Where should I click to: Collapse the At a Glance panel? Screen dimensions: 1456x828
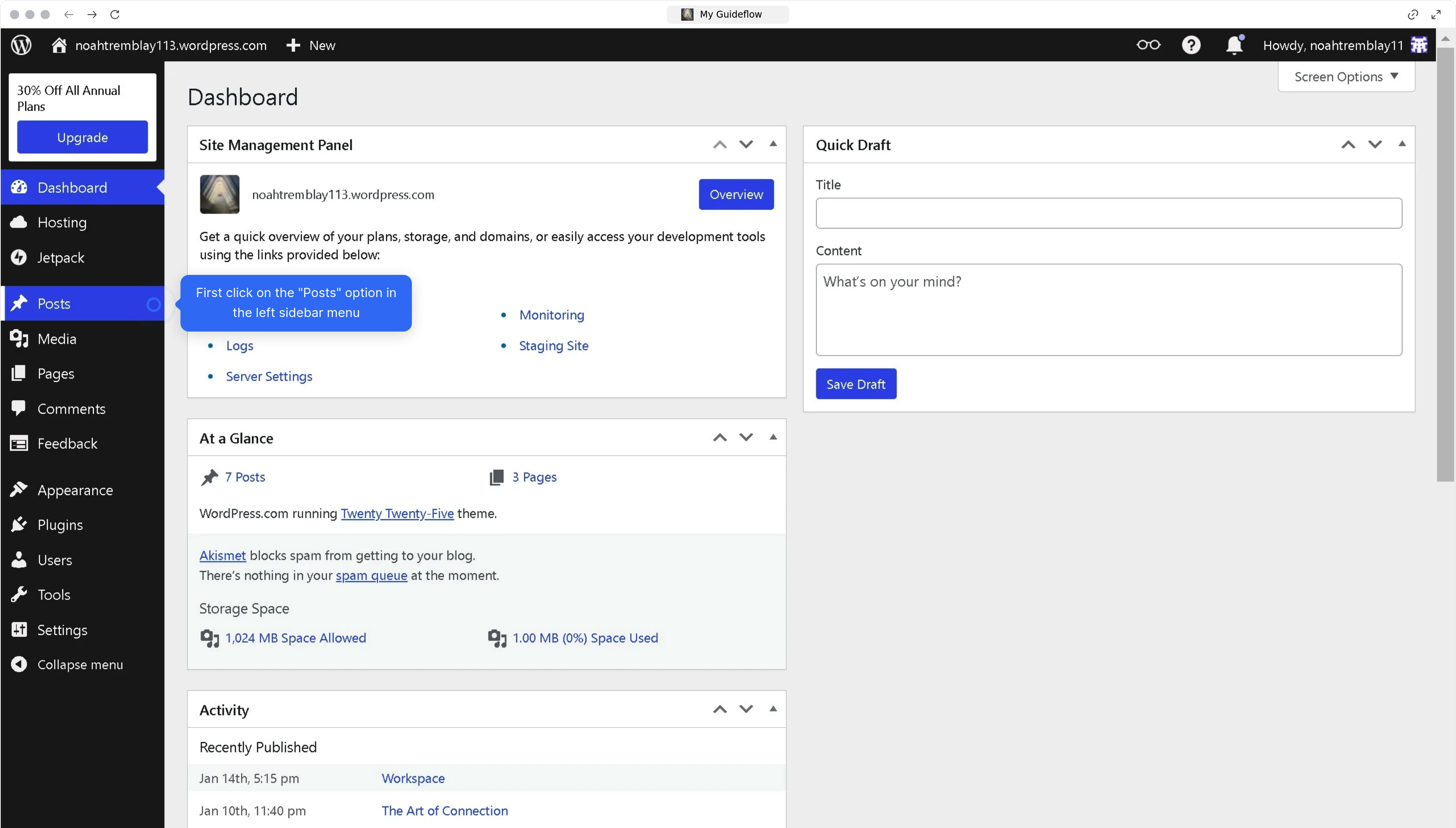pos(773,437)
